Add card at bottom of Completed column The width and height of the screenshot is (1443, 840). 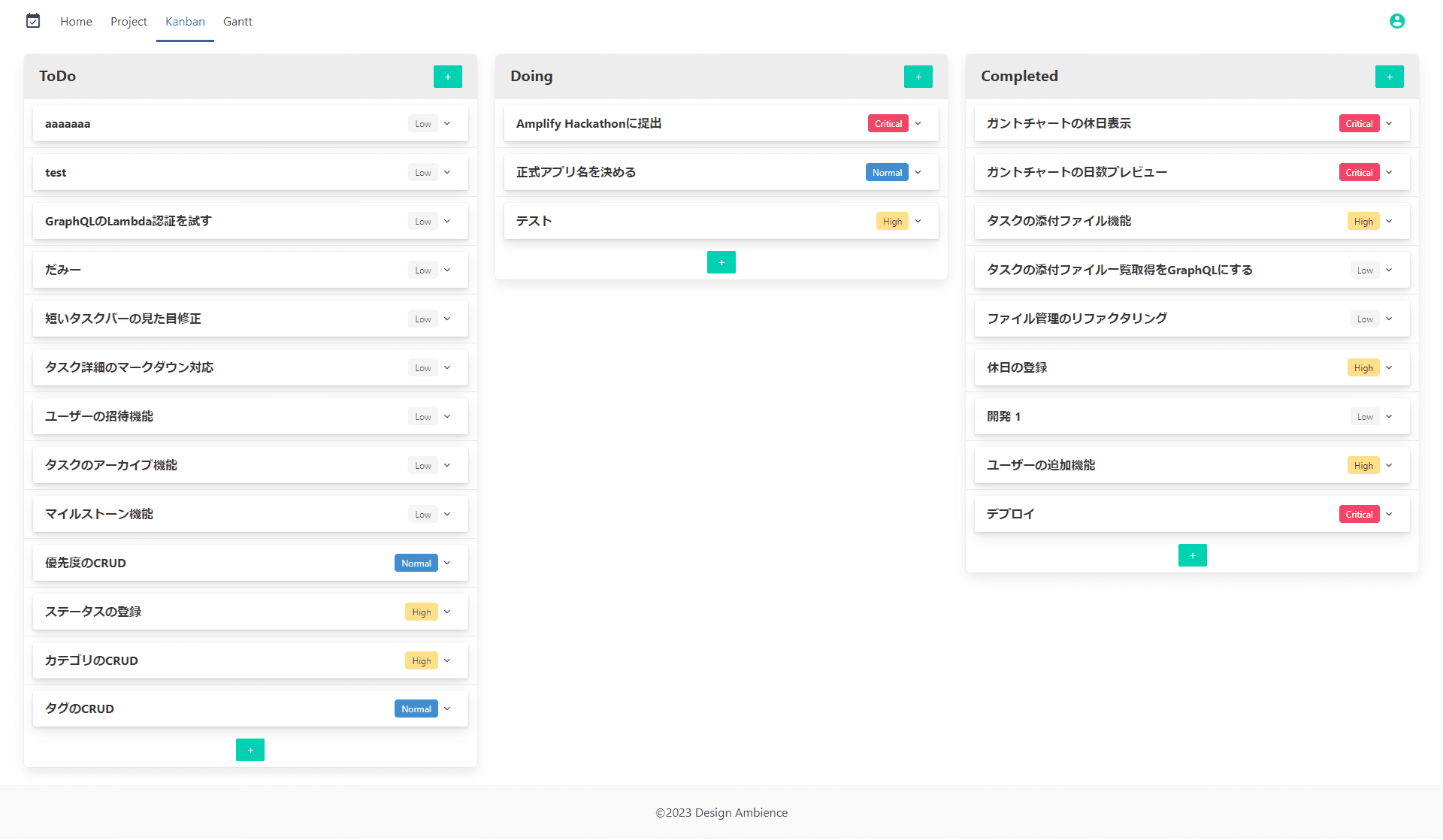coord(1192,555)
